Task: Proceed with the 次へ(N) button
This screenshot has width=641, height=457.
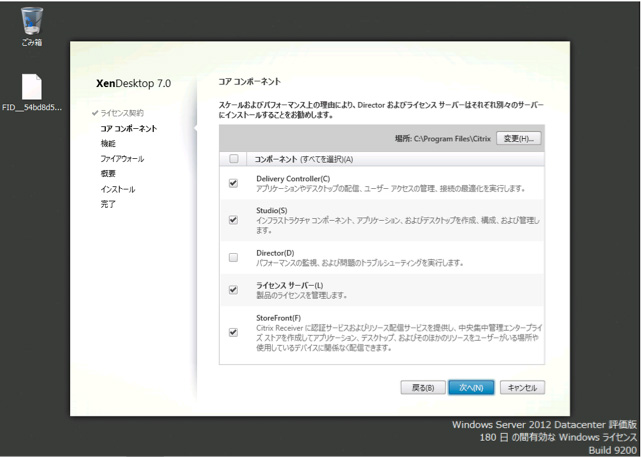Action: pos(471,388)
